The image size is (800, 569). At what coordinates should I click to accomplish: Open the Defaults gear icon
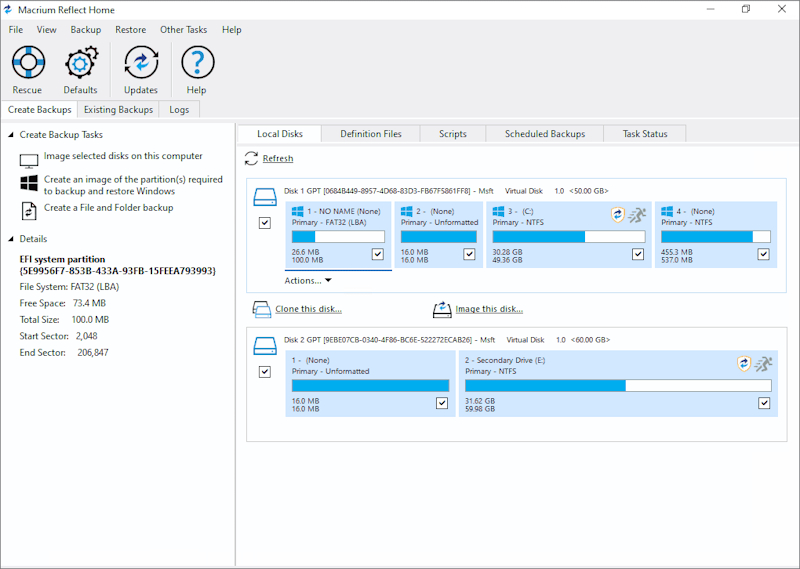tap(80, 63)
